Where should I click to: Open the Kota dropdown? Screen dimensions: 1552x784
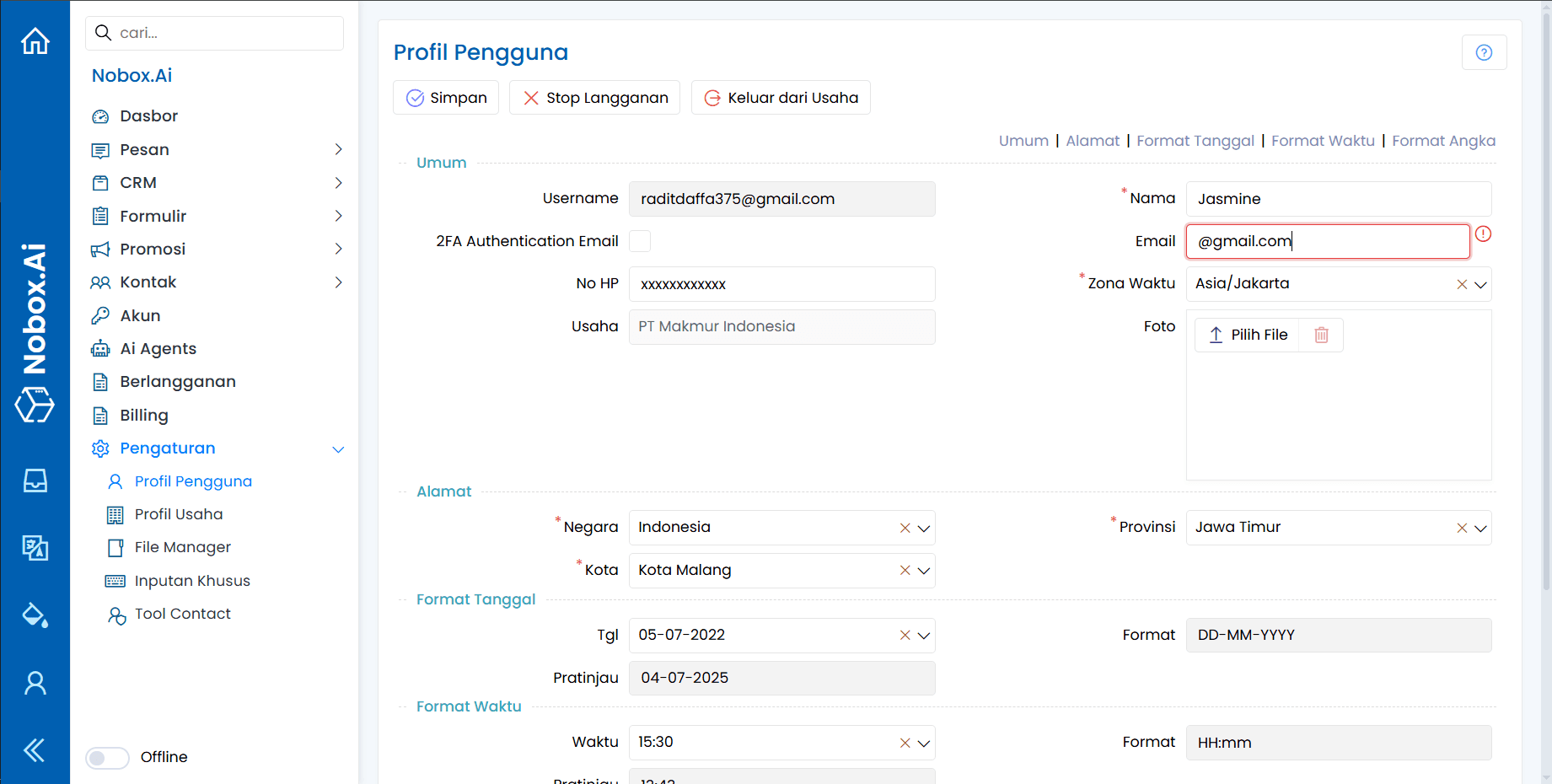924,570
